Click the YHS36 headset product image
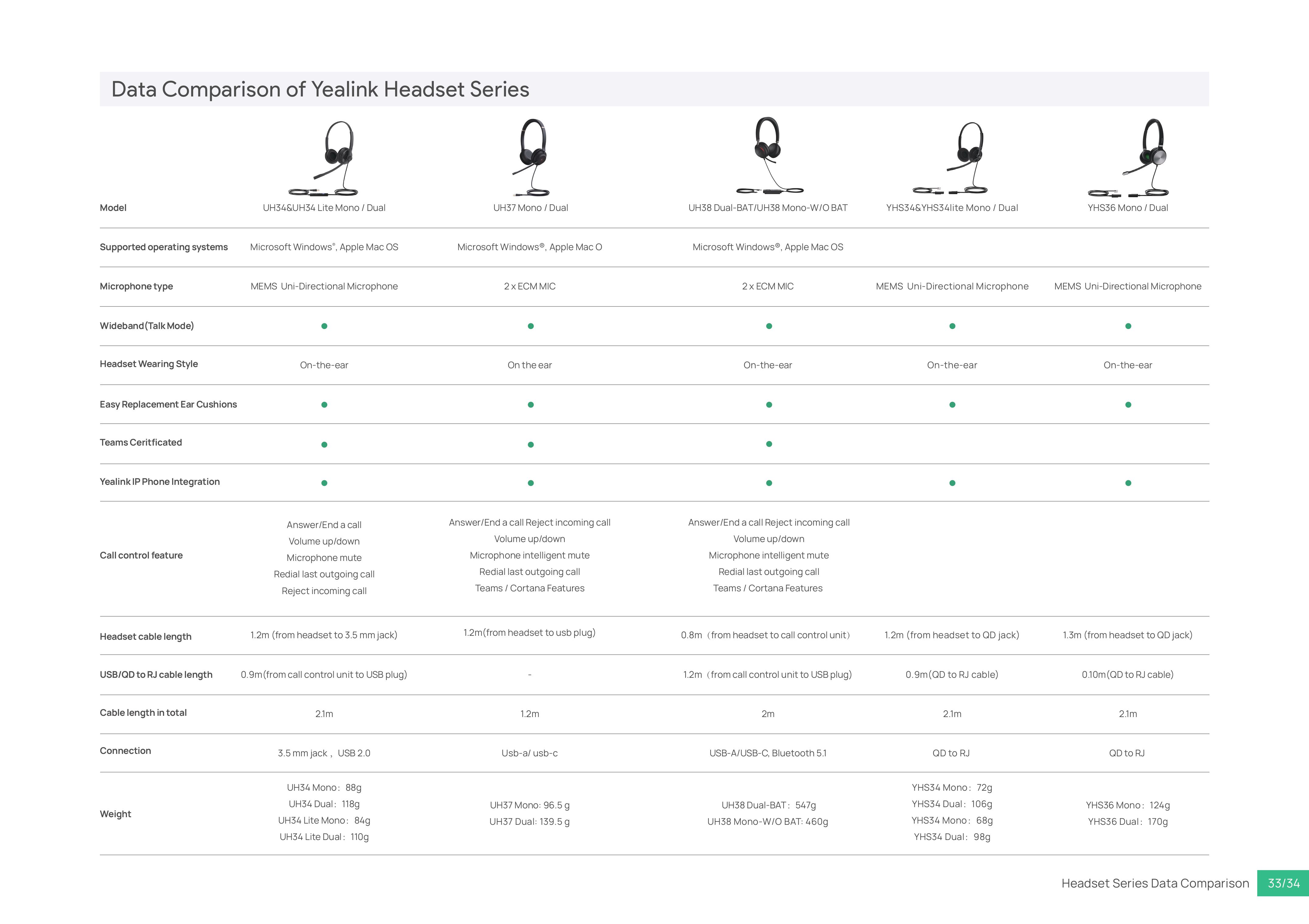Screen dimensions: 1309x924 [x=1128, y=157]
